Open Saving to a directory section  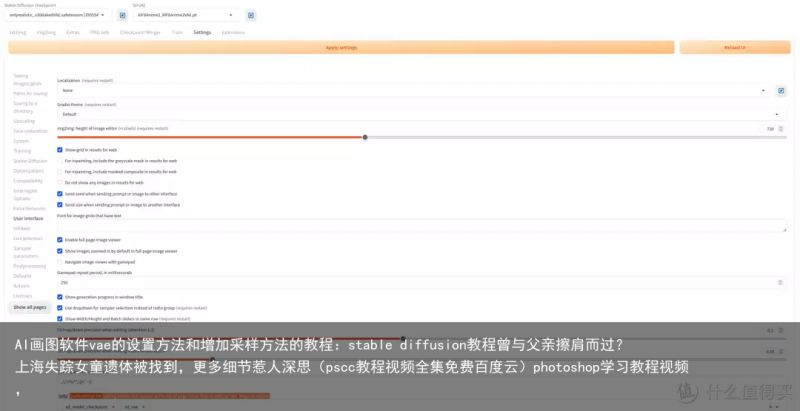coord(25,107)
